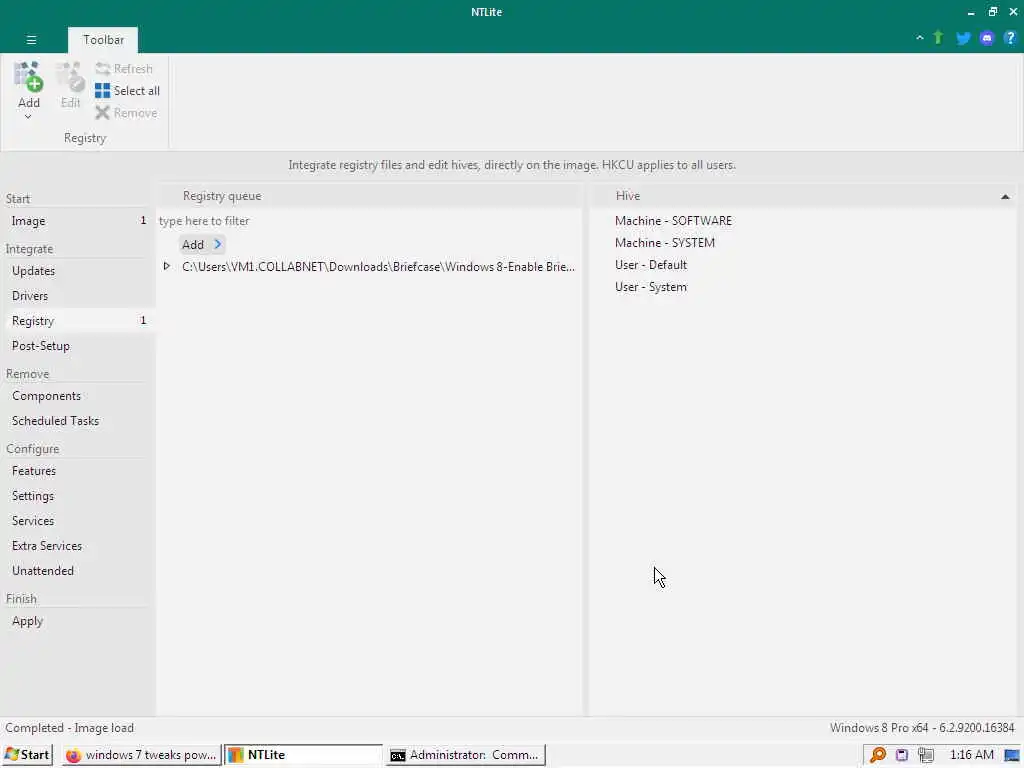This screenshot has width=1024, height=768.
Task: Select User - Default hive
Action: 650,265
